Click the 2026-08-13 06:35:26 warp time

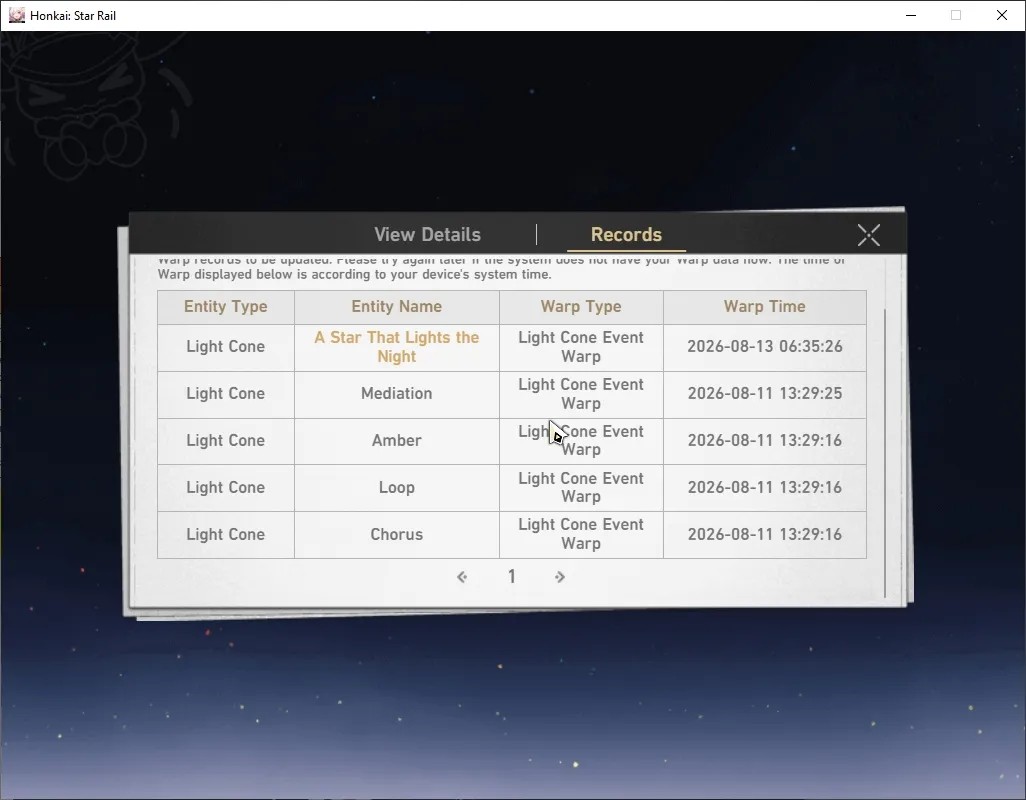pos(764,347)
